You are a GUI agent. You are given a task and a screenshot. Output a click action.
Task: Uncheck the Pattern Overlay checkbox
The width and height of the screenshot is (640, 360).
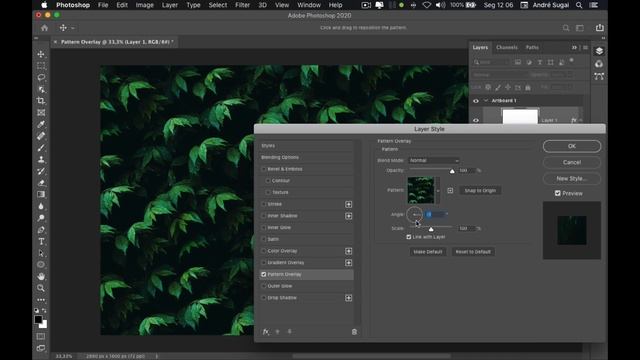click(264, 274)
